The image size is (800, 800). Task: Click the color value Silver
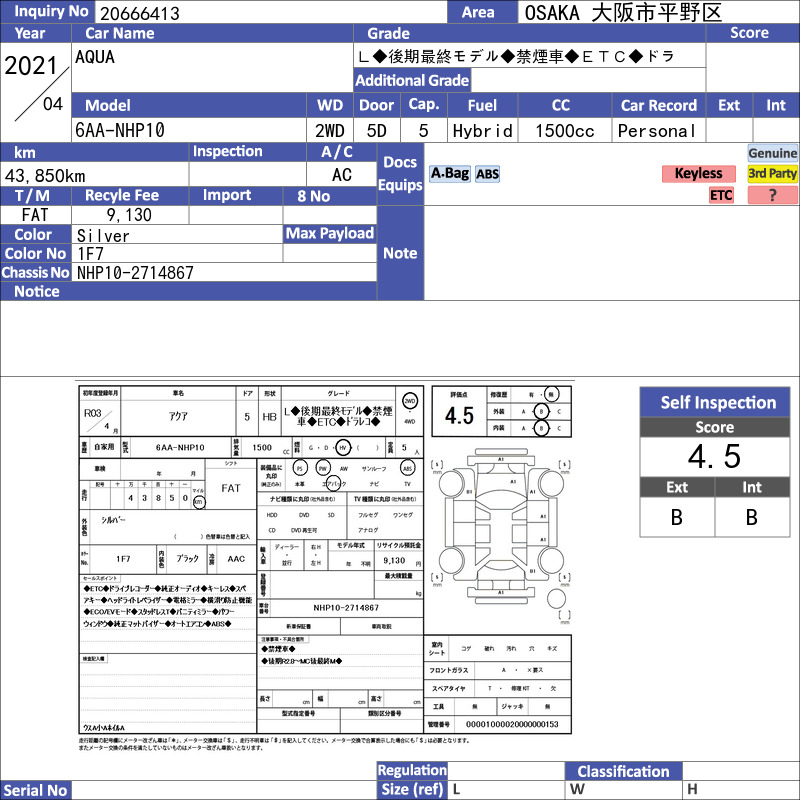(103, 236)
